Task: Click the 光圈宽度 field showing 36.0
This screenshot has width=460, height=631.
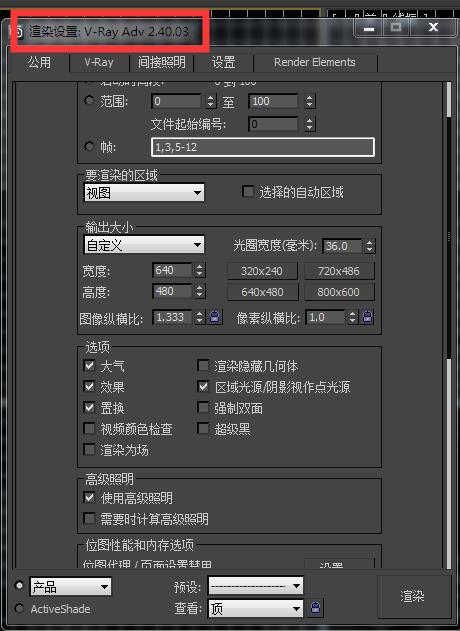Action: click(343, 246)
